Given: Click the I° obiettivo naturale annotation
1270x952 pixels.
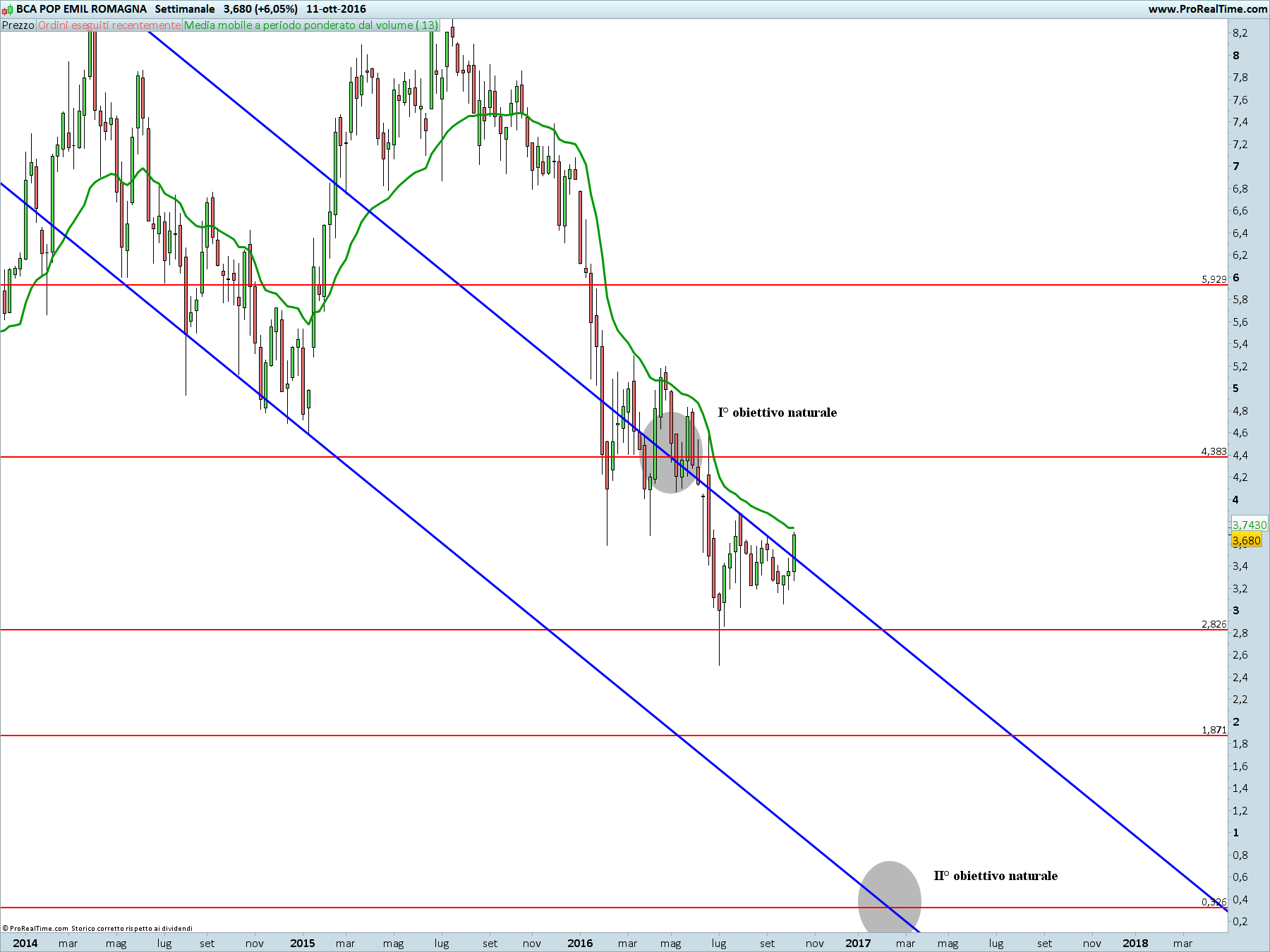Looking at the screenshot, I should [x=778, y=413].
